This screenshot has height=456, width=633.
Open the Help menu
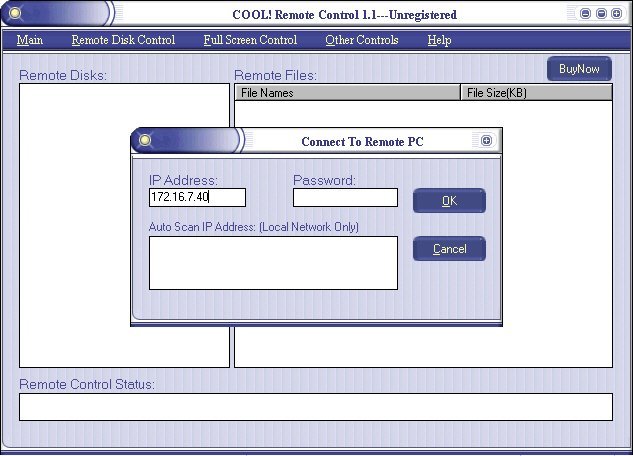(439, 40)
